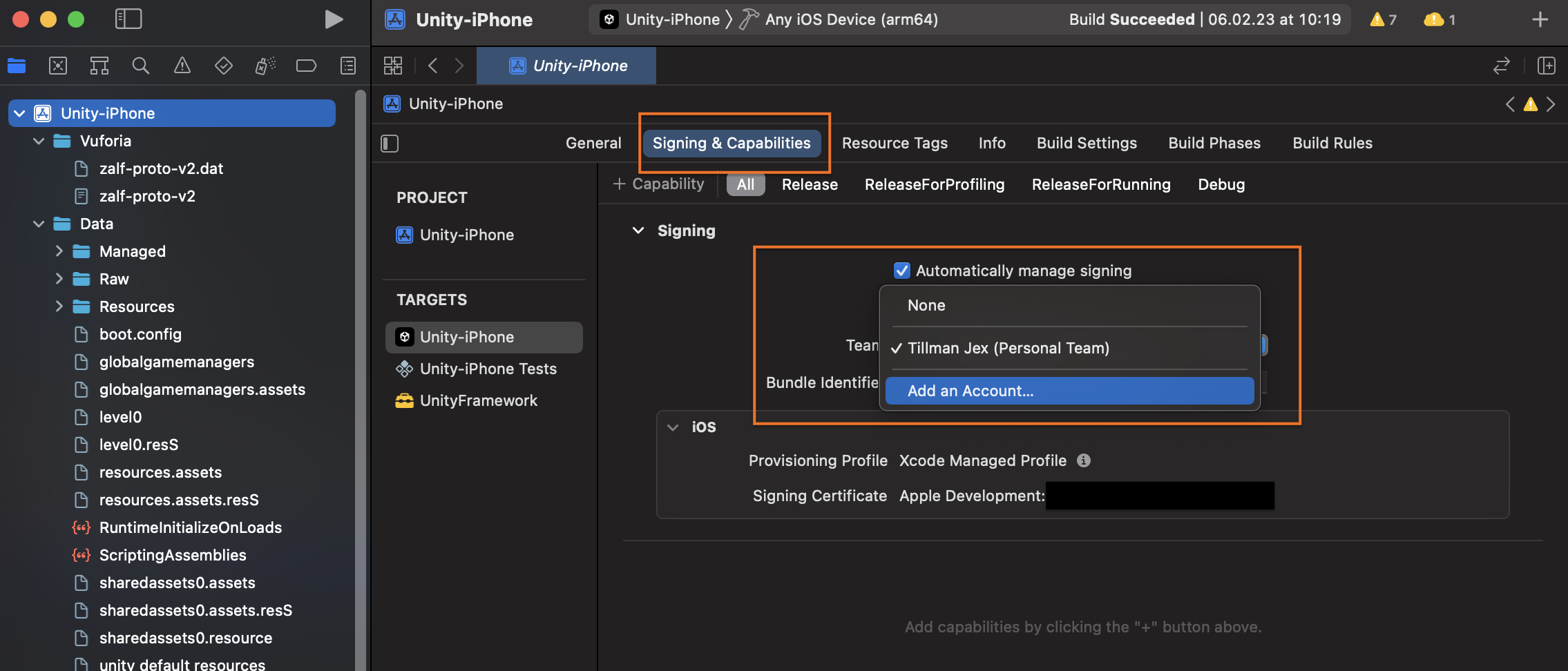Screen dimensions: 1568x671
Task: Open the Unity-iPhone editor tab
Action: 566,66
